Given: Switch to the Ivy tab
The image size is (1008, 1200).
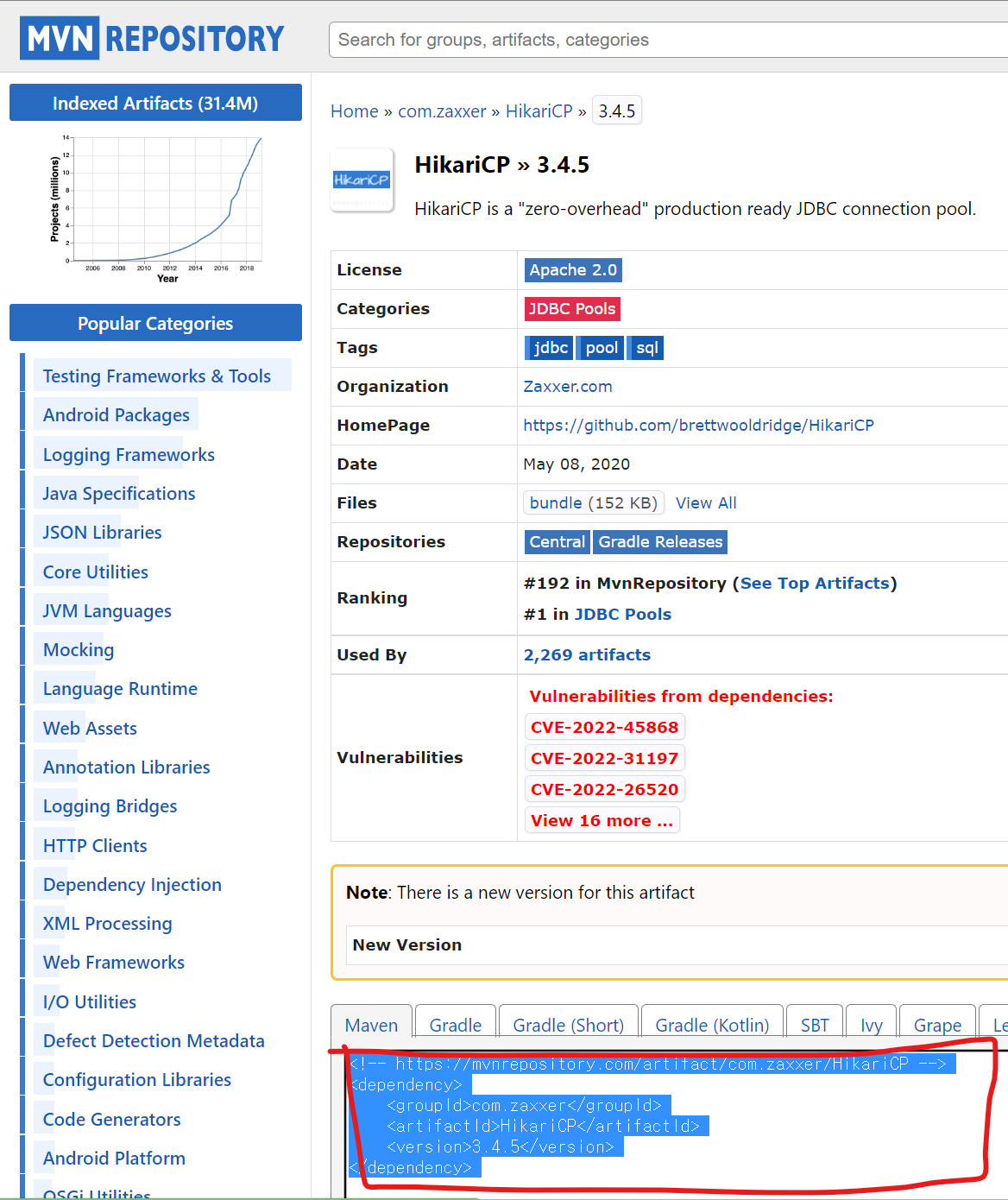Looking at the screenshot, I should [x=872, y=1025].
